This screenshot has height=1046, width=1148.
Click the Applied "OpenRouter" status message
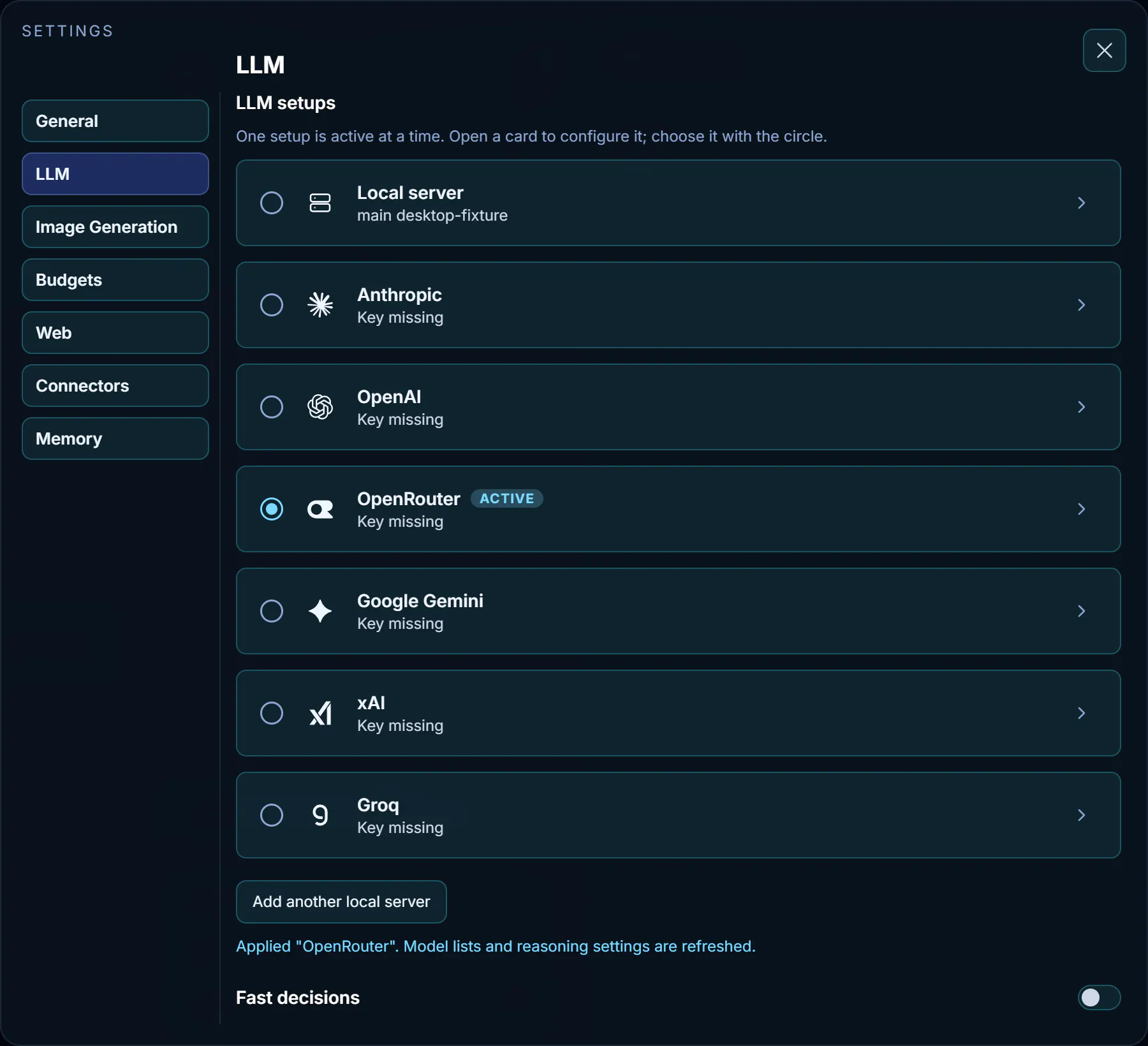496,947
